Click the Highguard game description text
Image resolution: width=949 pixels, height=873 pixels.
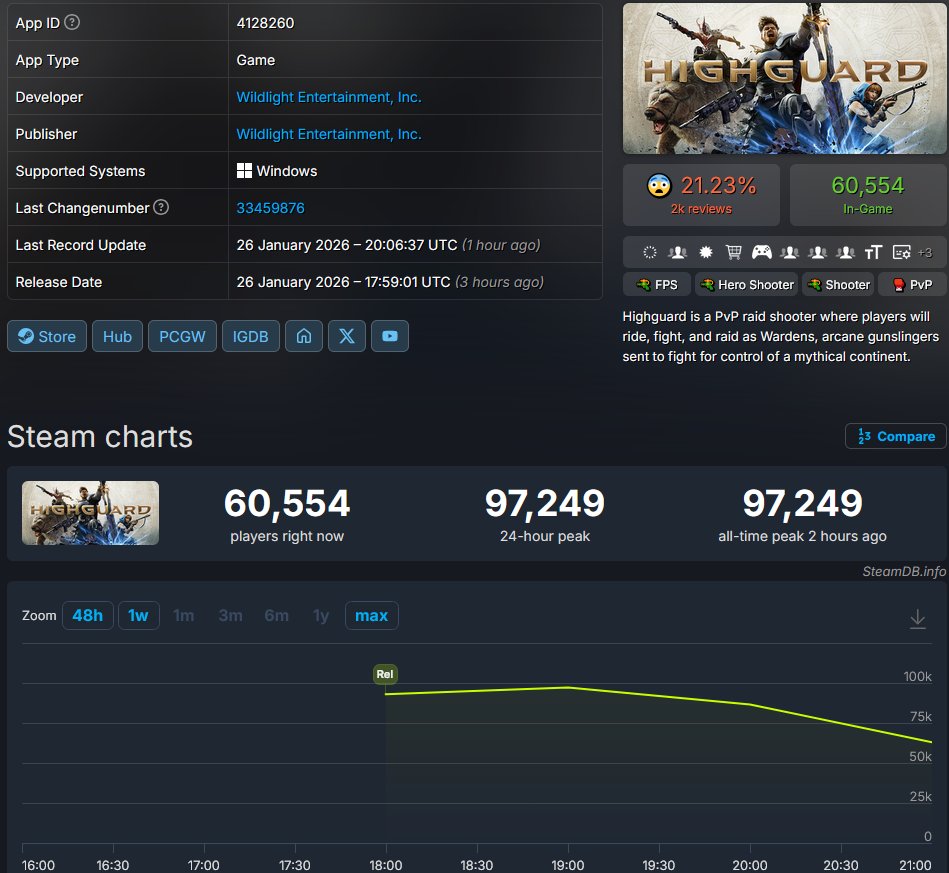coord(781,336)
